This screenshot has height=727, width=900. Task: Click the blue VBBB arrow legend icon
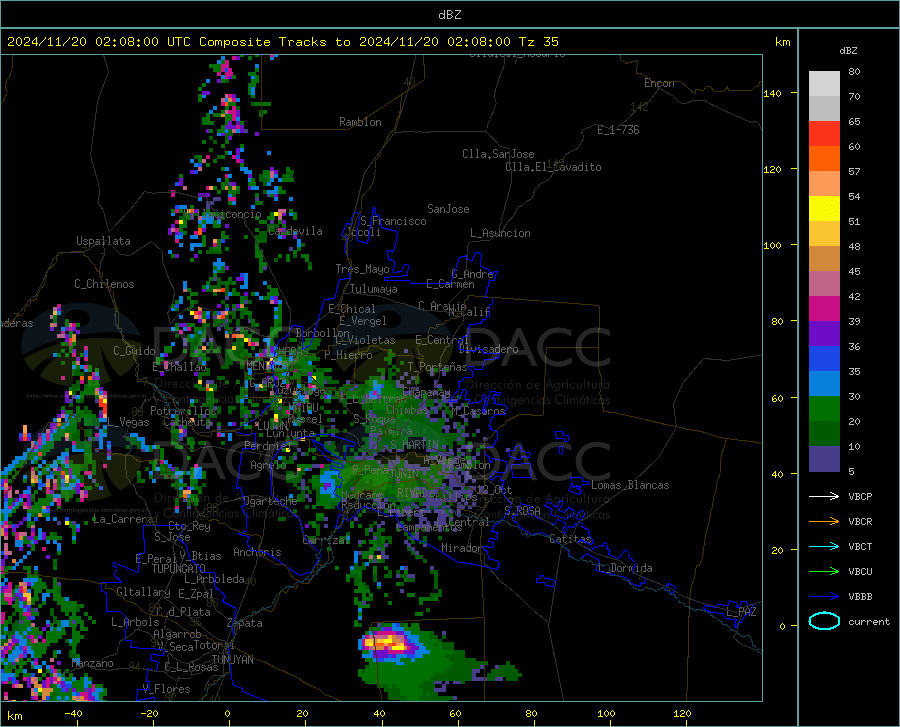824,597
